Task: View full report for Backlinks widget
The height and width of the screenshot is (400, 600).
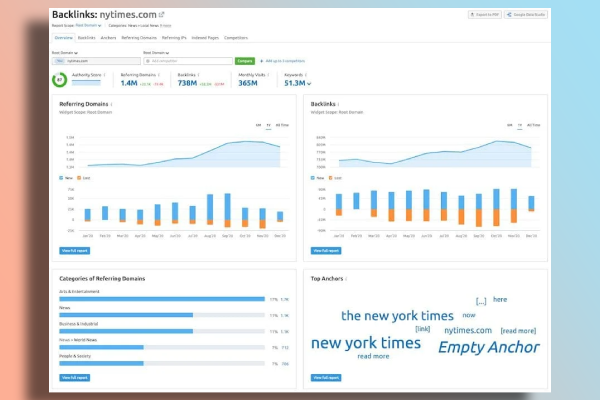Action: click(326, 251)
